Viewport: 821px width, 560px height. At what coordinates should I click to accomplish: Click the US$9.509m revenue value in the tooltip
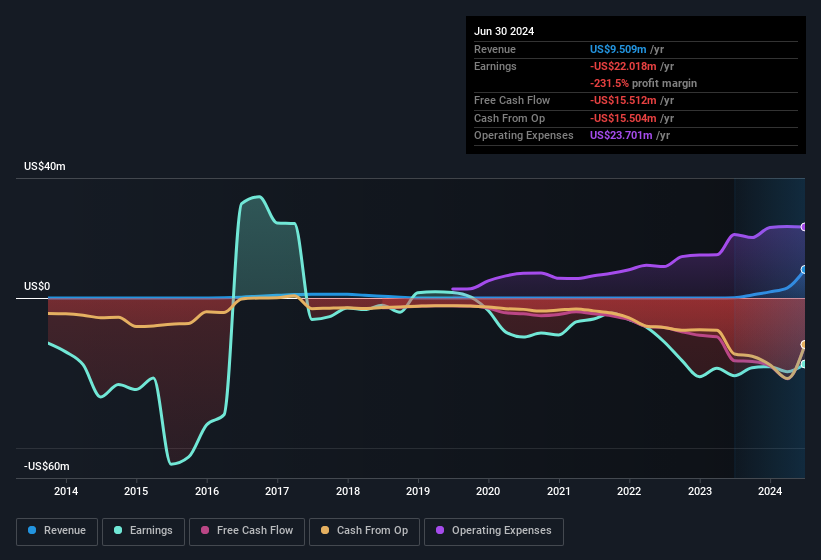tap(620, 49)
